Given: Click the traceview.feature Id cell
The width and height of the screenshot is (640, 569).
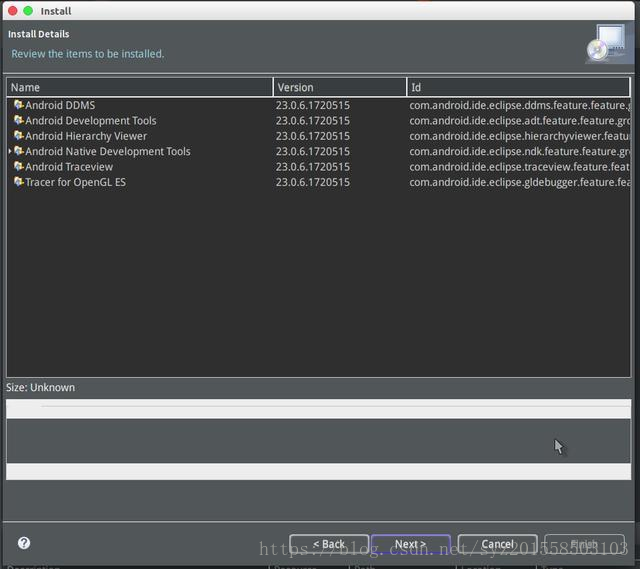Looking at the screenshot, I should pos(520,167).
